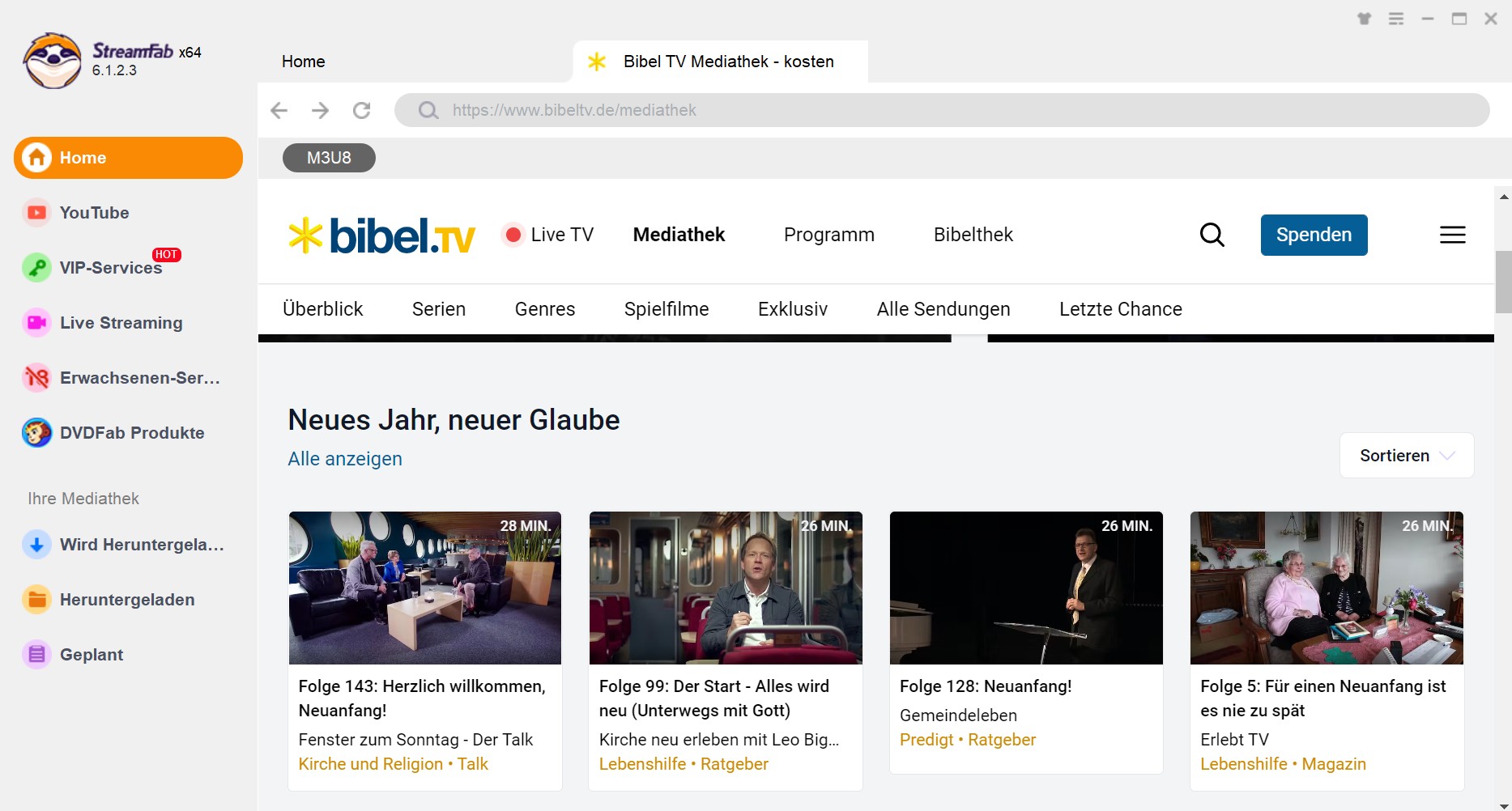Open Folge 128 Neuanfang thumbnail

[1026, 588]
